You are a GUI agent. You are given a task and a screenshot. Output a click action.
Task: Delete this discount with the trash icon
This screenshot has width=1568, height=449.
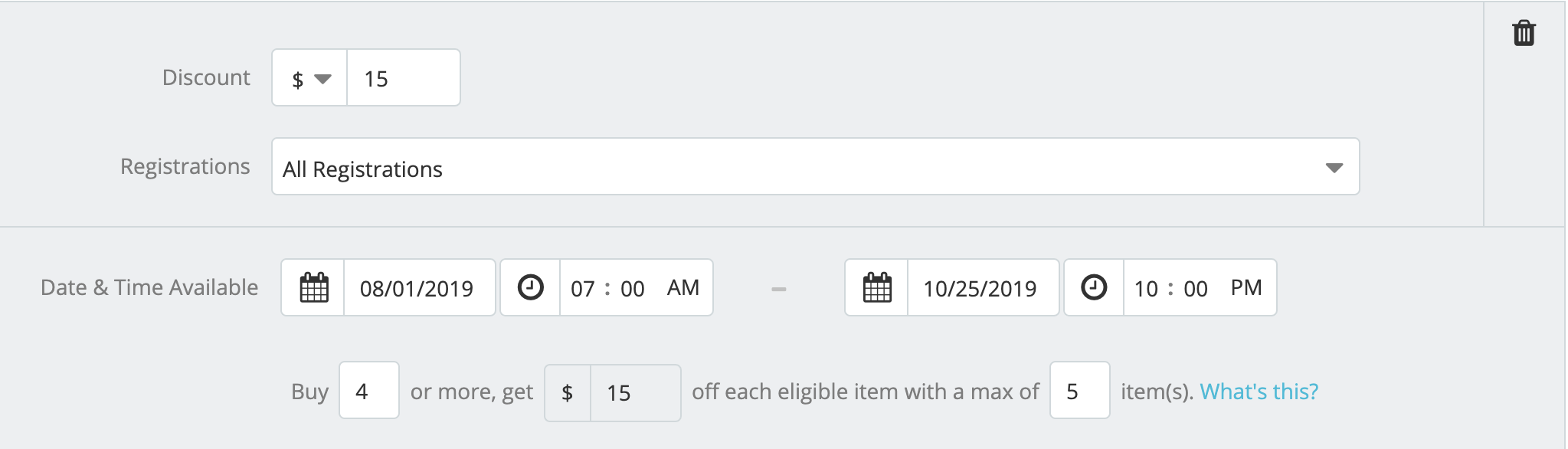1524,33
